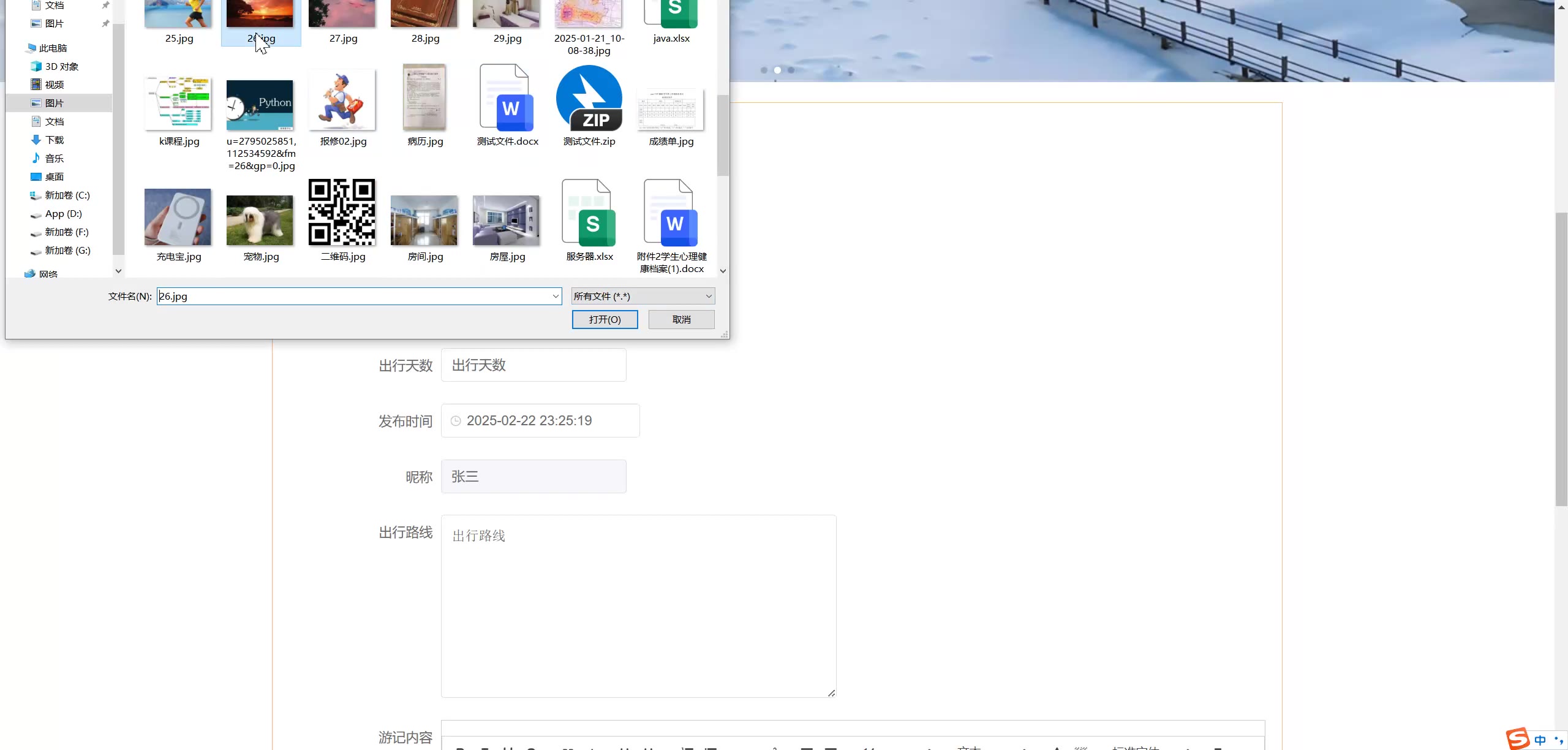Viewport: 1568px width, 750px height.
Task: Click the 打开(O) button
Action: coord(605,319)
